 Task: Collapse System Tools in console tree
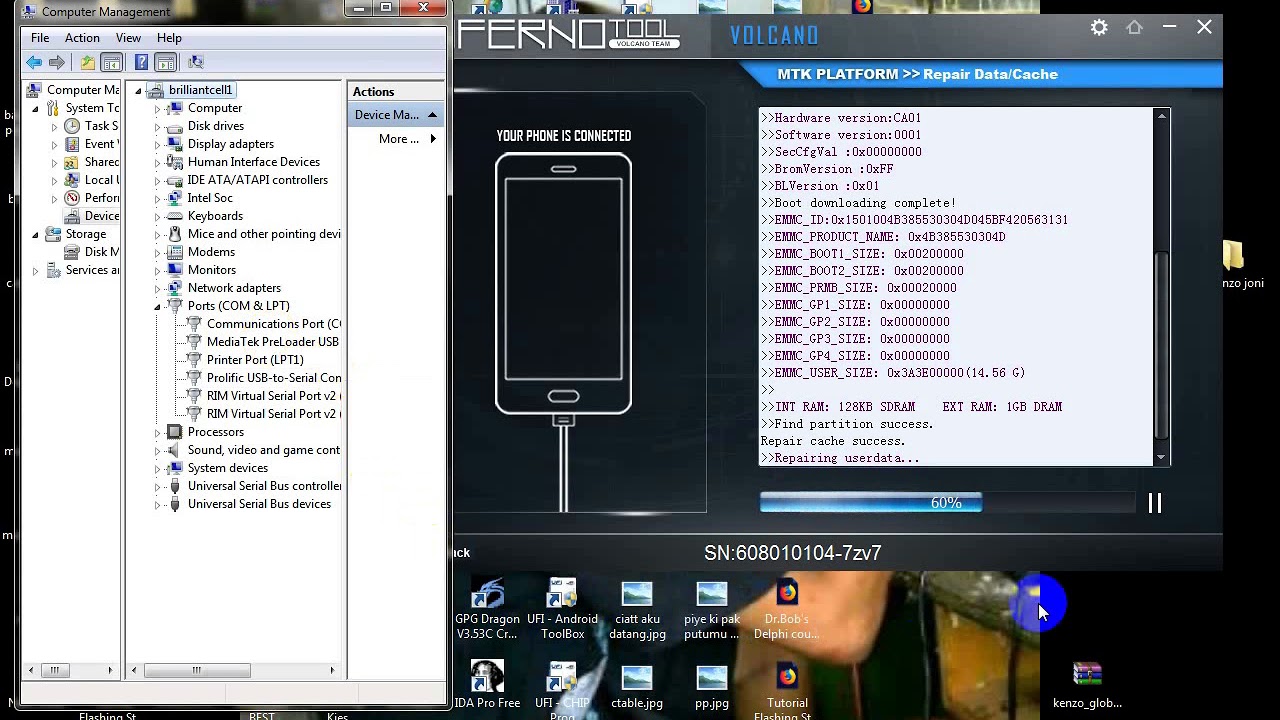tap(36, 108)
